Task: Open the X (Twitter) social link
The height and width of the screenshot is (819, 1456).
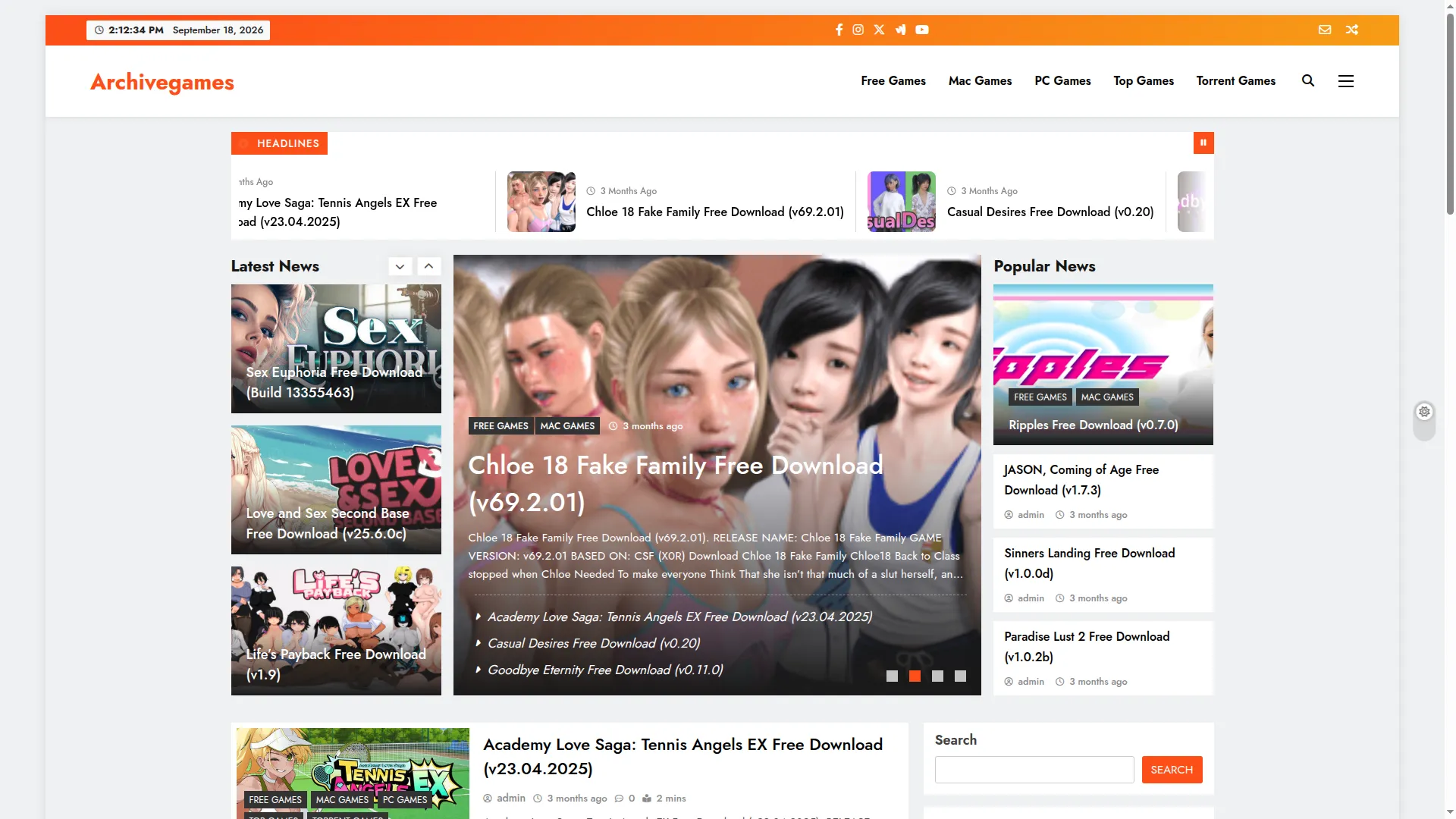Action: pos(879,30)
